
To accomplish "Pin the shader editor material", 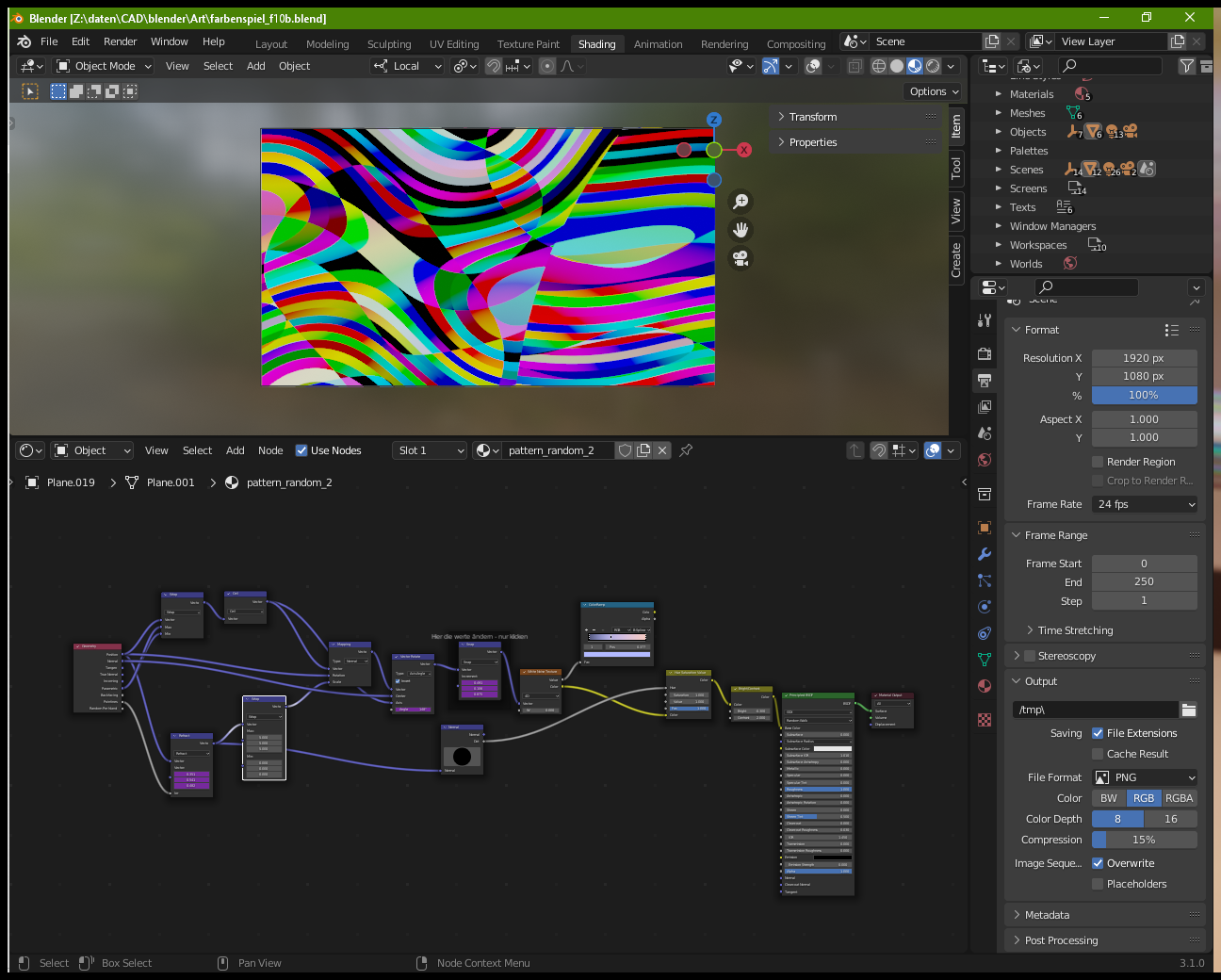I will click(x=685, y=450).
